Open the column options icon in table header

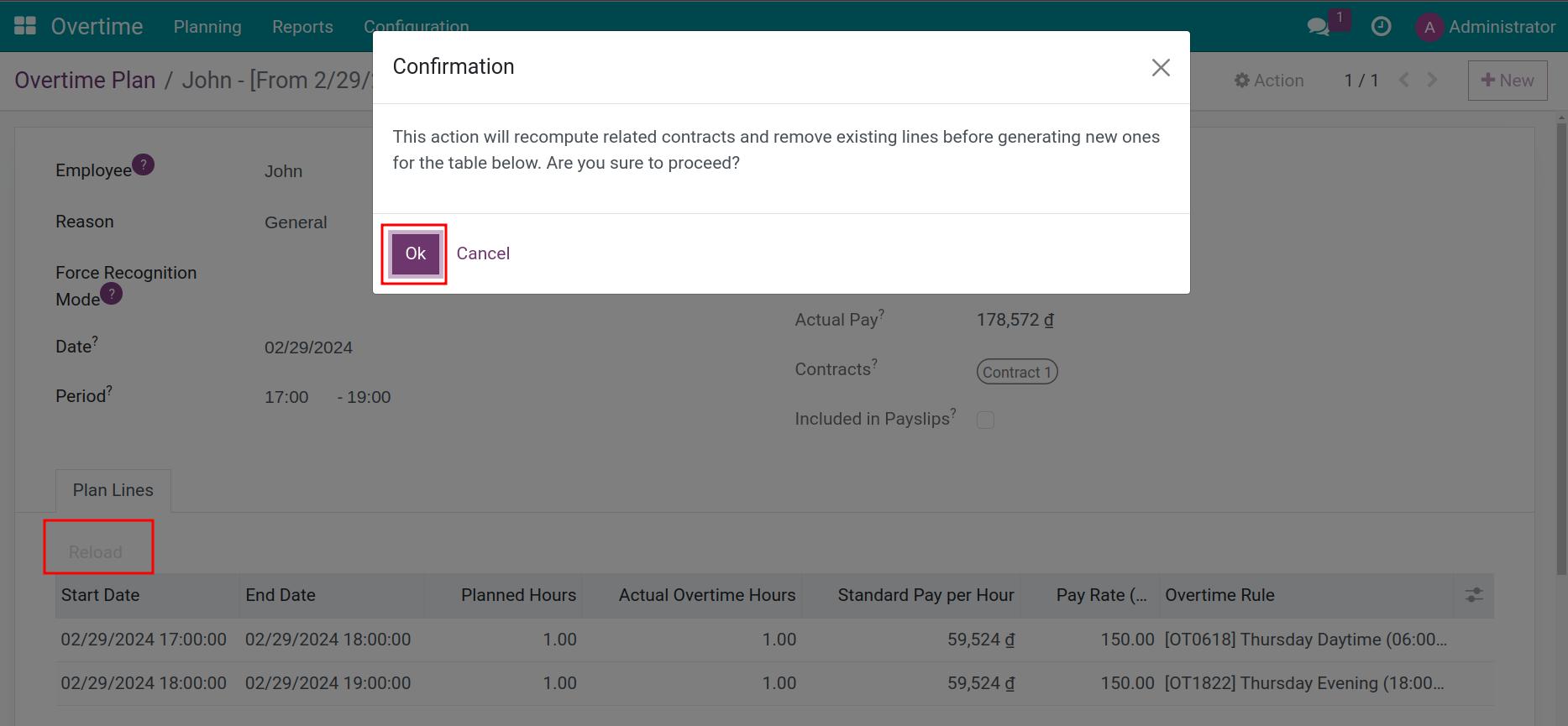tap(1474, 595)
